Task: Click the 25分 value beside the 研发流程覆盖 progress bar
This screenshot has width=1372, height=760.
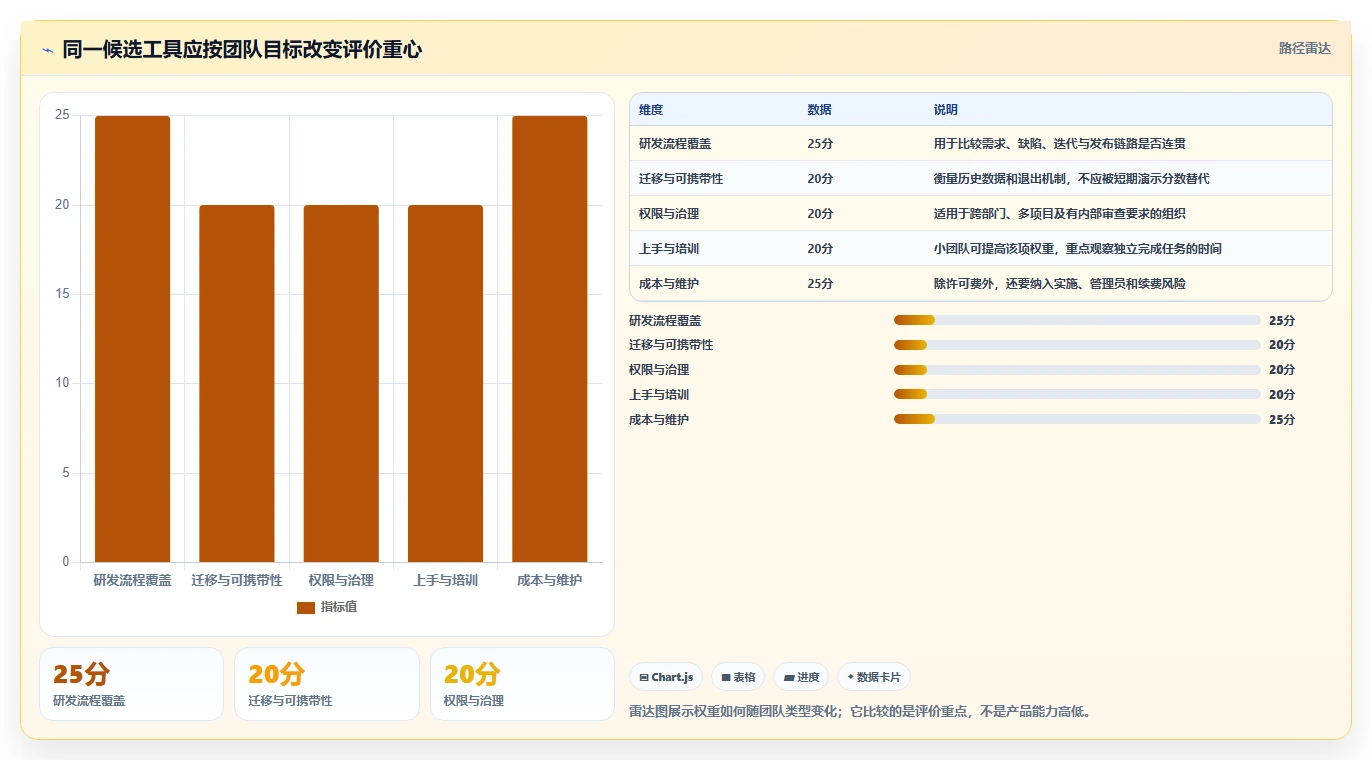Action: coord(1282,321)
